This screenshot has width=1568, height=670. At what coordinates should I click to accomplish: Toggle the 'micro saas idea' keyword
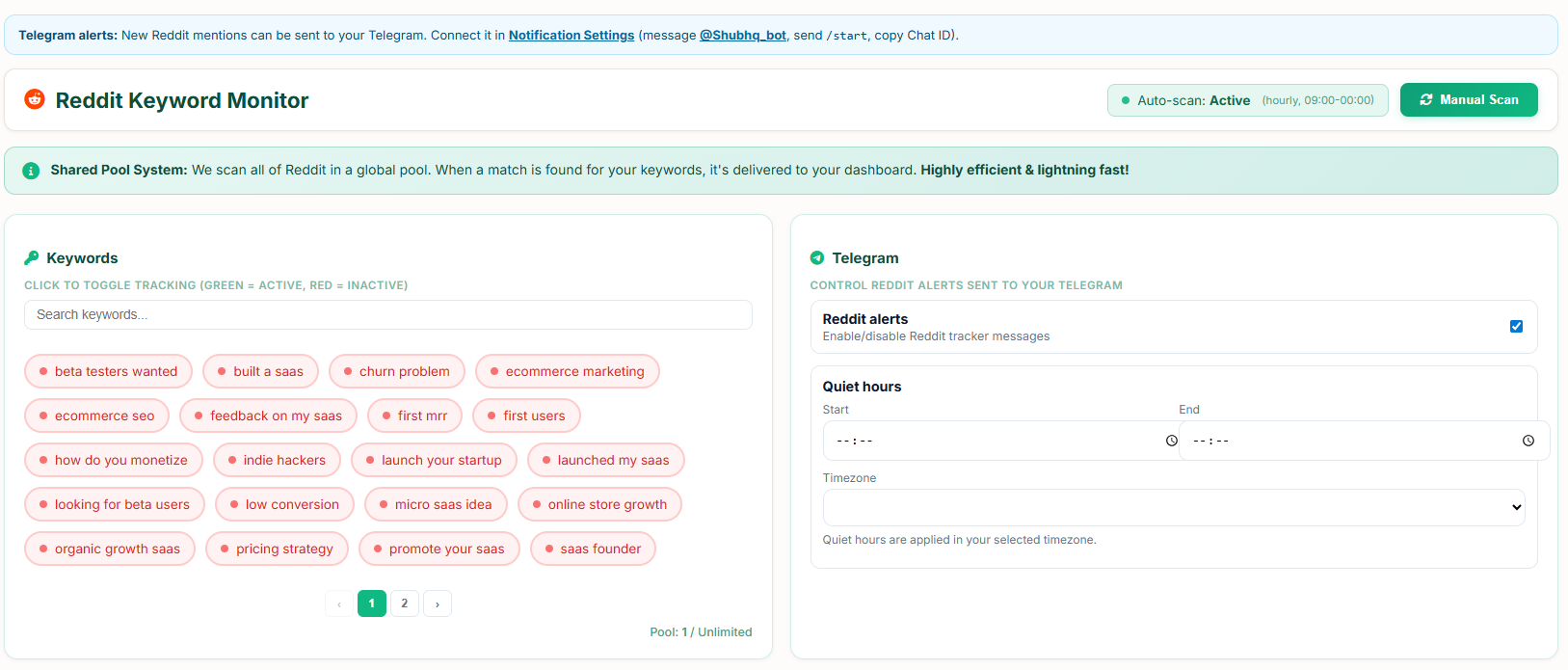pyautogui.click(x=436, y=504)
